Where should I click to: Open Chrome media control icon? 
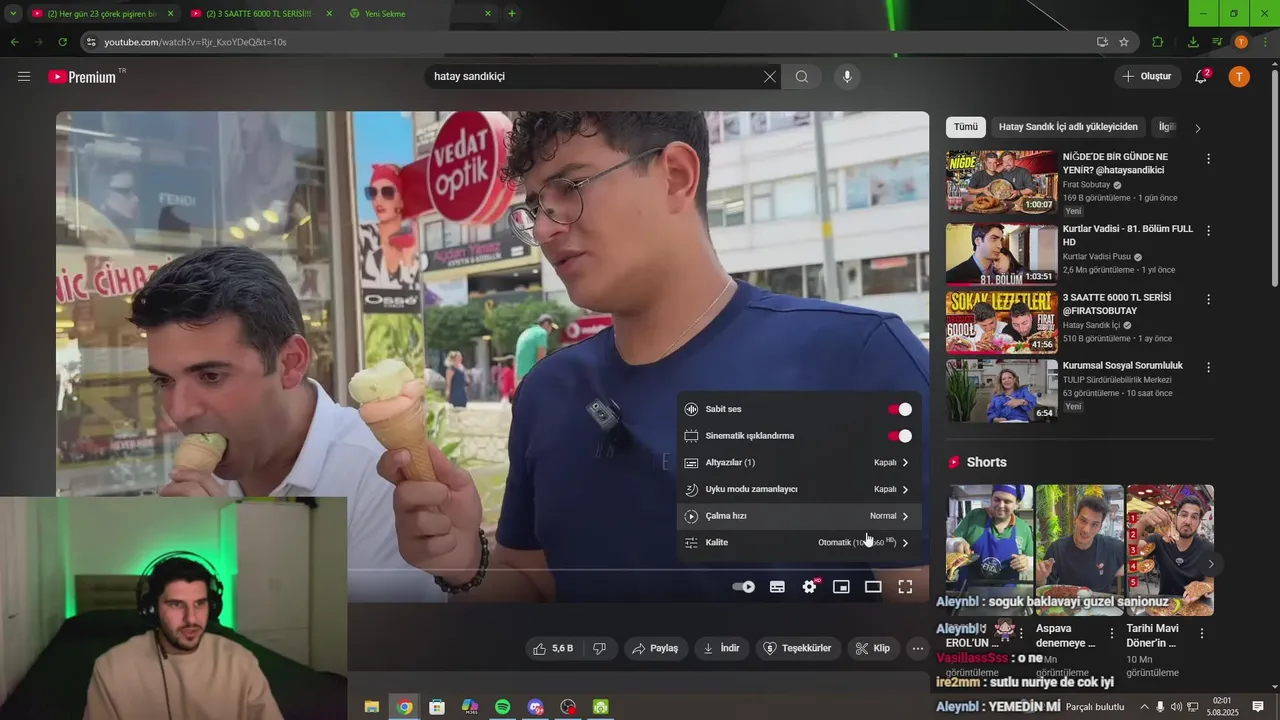coord(1217,42)
